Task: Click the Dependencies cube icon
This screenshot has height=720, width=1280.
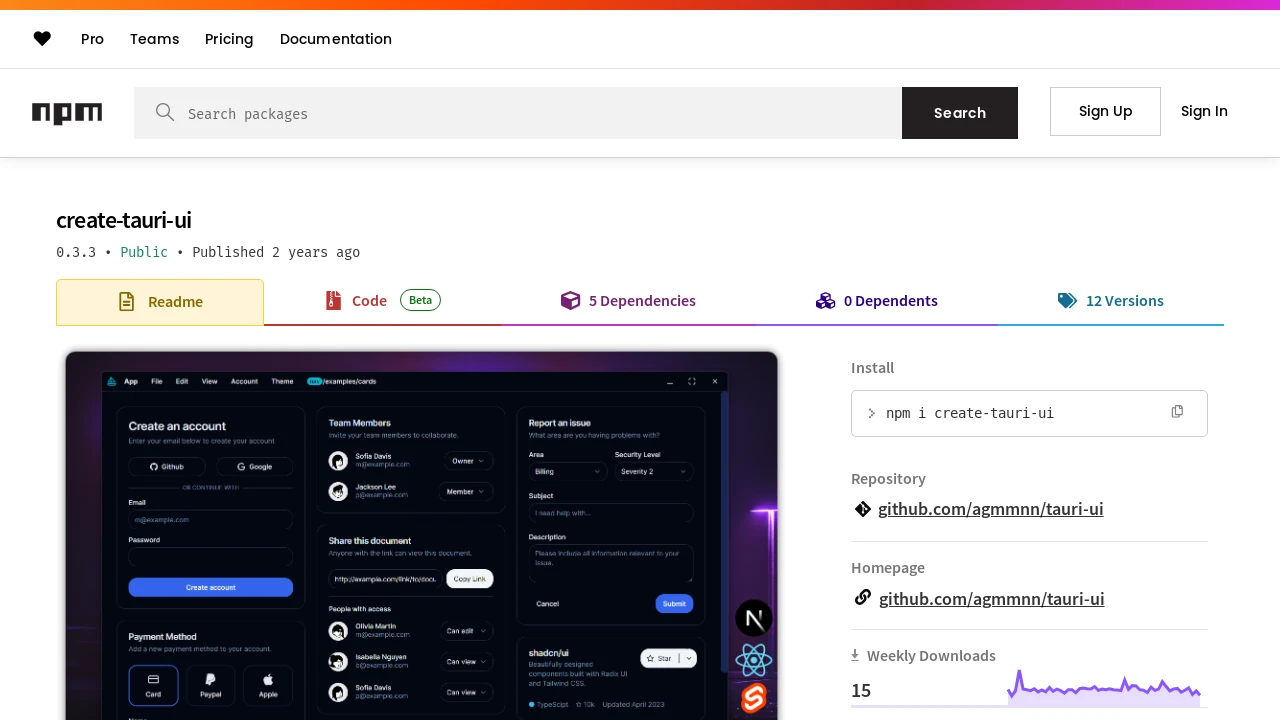Action: 570,300
